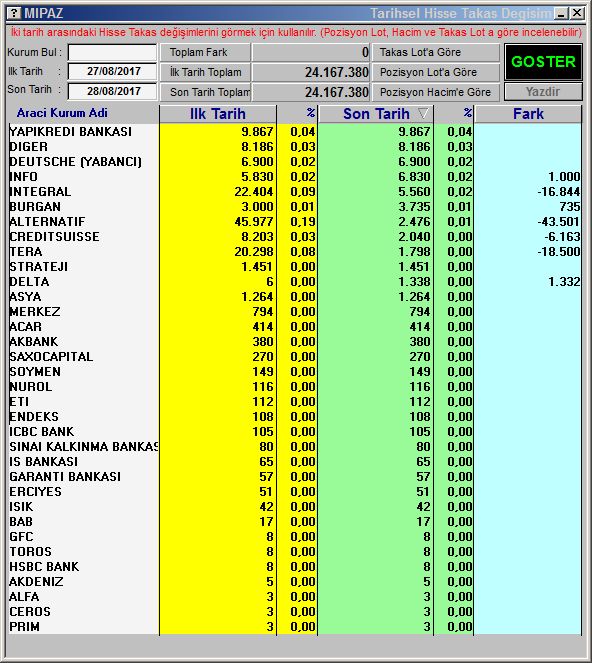Select PRIM row name
592x663 pixels.
[25, 627]
